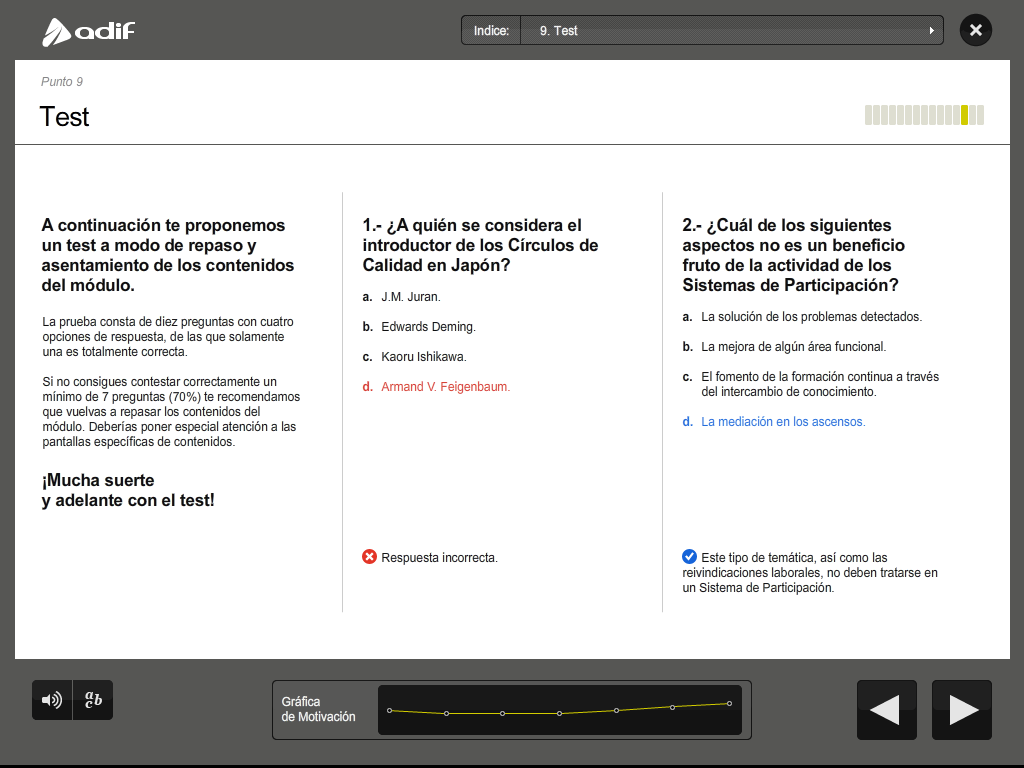Viewport: 1024px width, 768px height.
Task: Open the glossary text icon
Action: pos(93,700)
